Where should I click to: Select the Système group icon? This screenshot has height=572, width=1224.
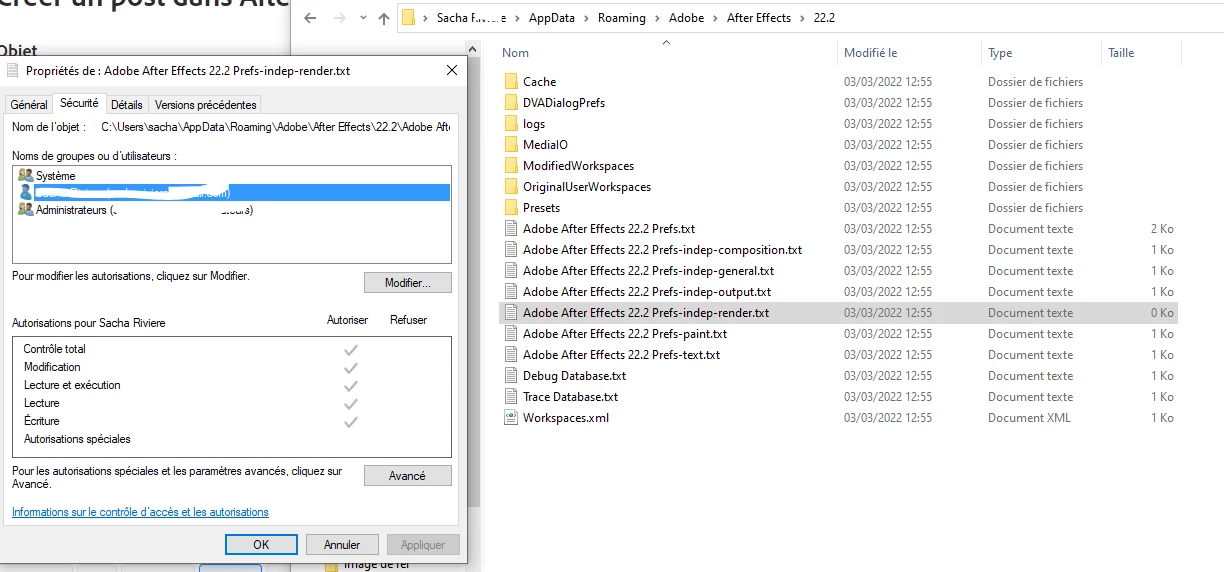(x=25, y=175)
